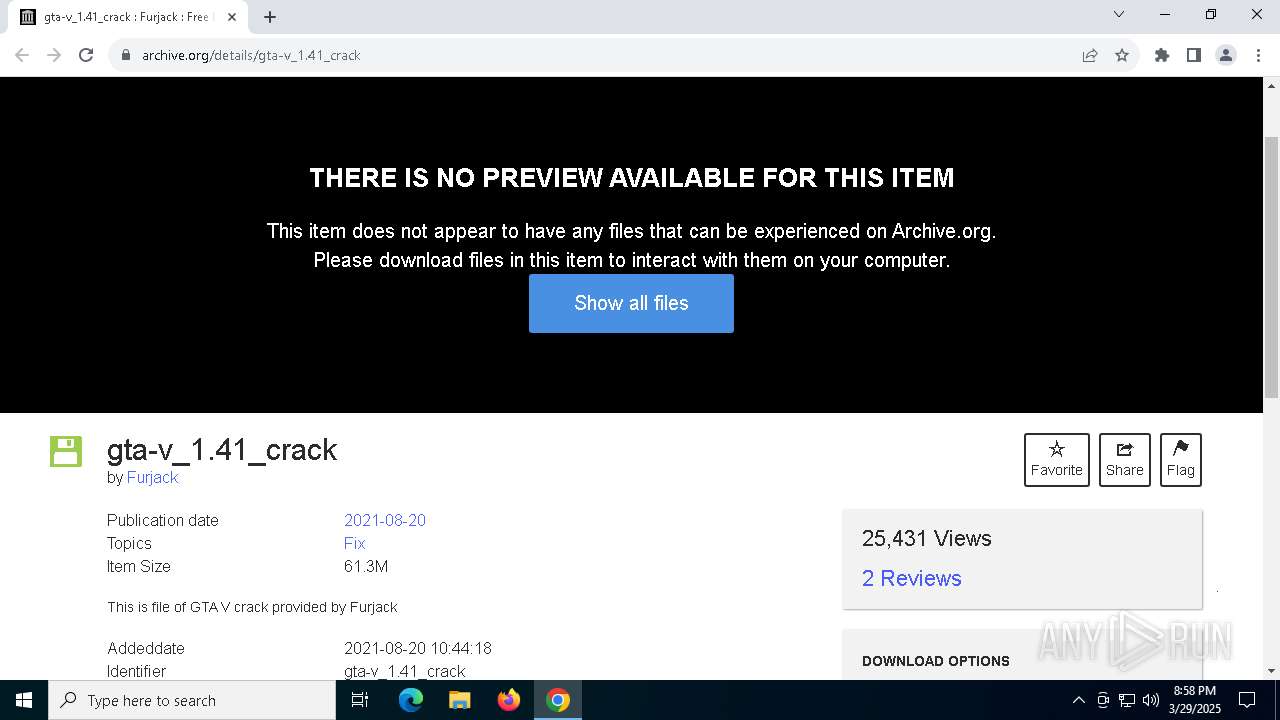
Task: Switch to Chrome on taskbar
Action: point(558,700)
